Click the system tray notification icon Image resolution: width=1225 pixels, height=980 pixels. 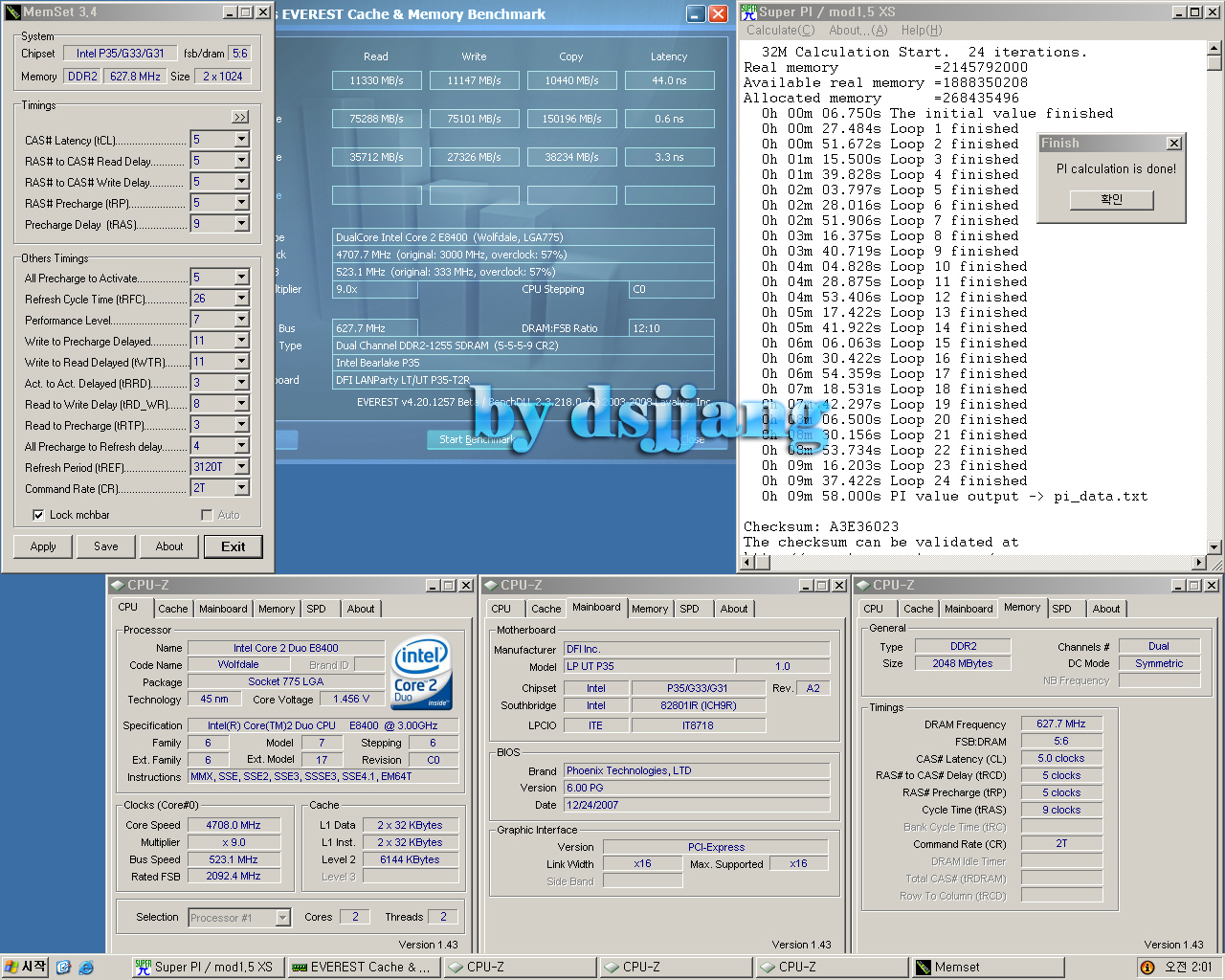tap(1147, 968)
